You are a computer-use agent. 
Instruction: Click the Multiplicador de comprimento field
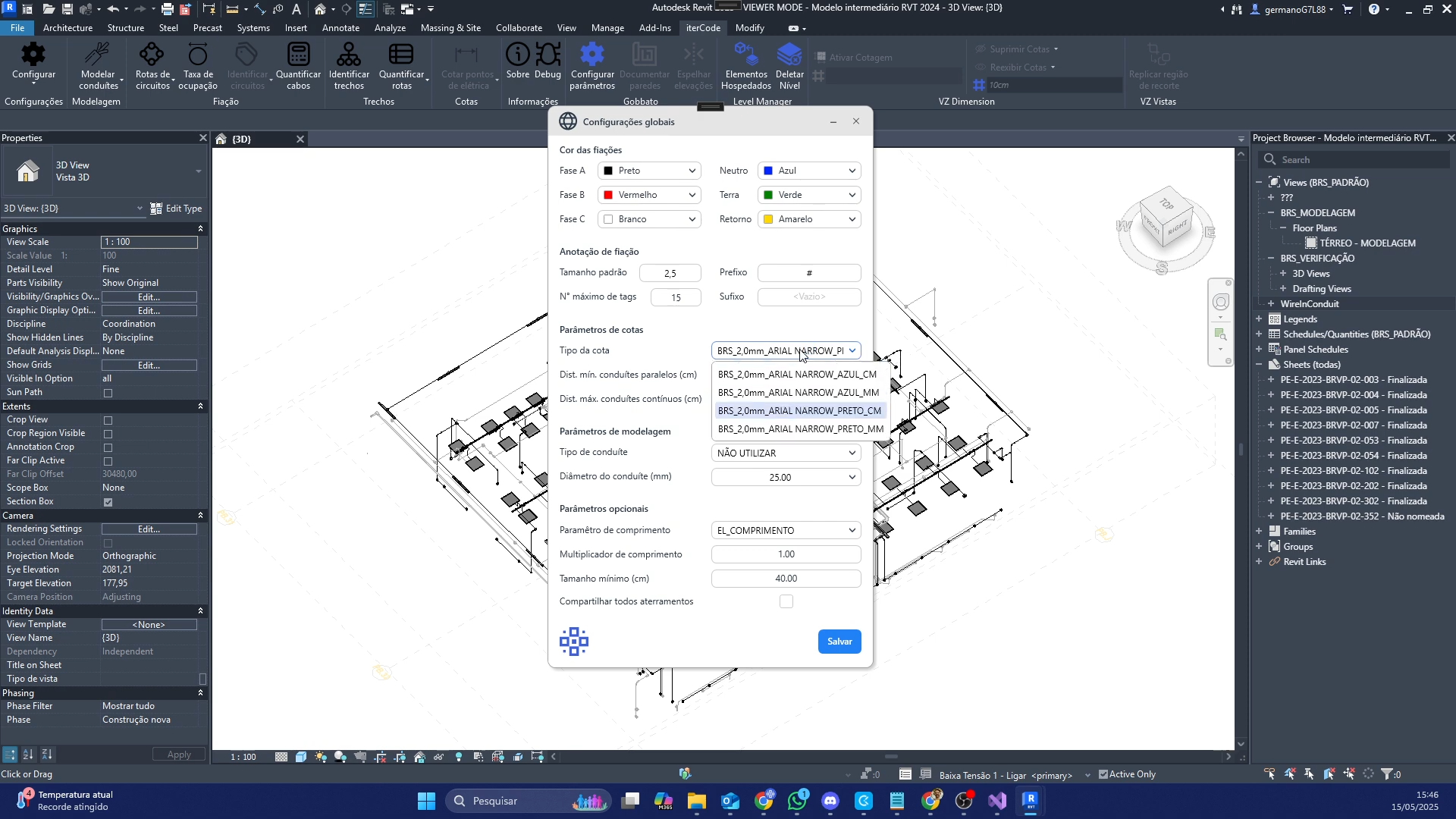pyautogui.click(x=786, y=554)
